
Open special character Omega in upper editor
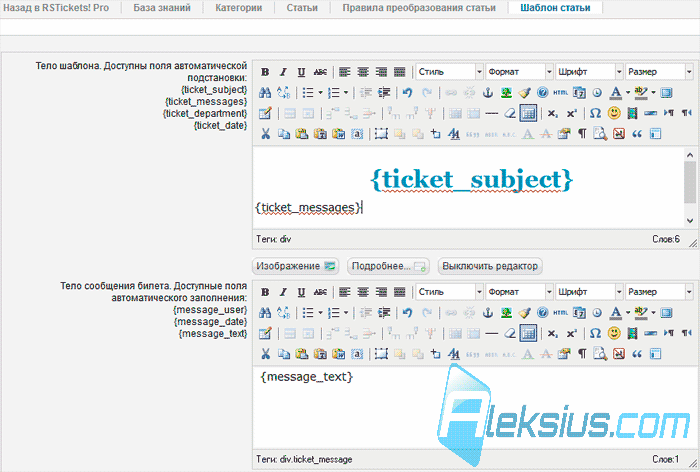point(596,113)
